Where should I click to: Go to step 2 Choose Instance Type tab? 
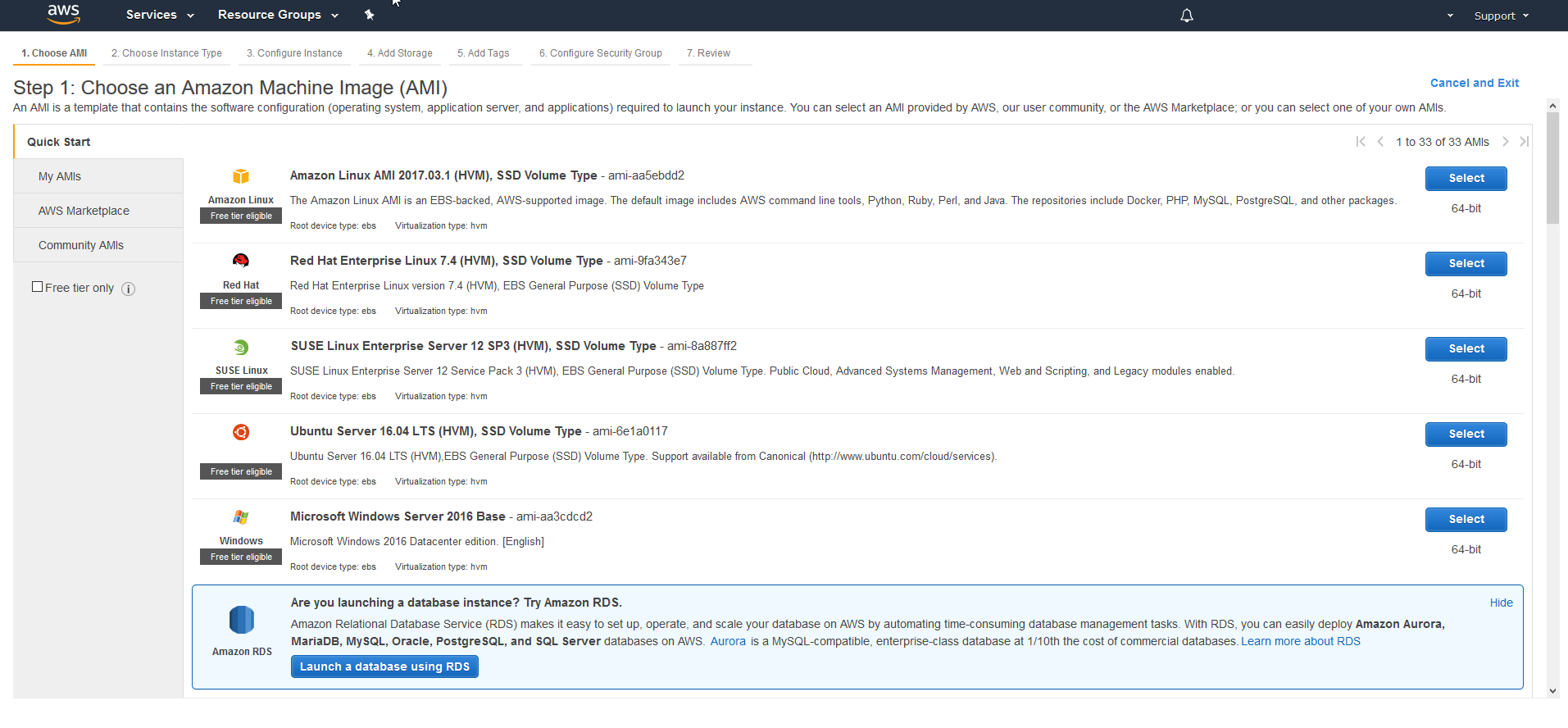coord(166,53)
